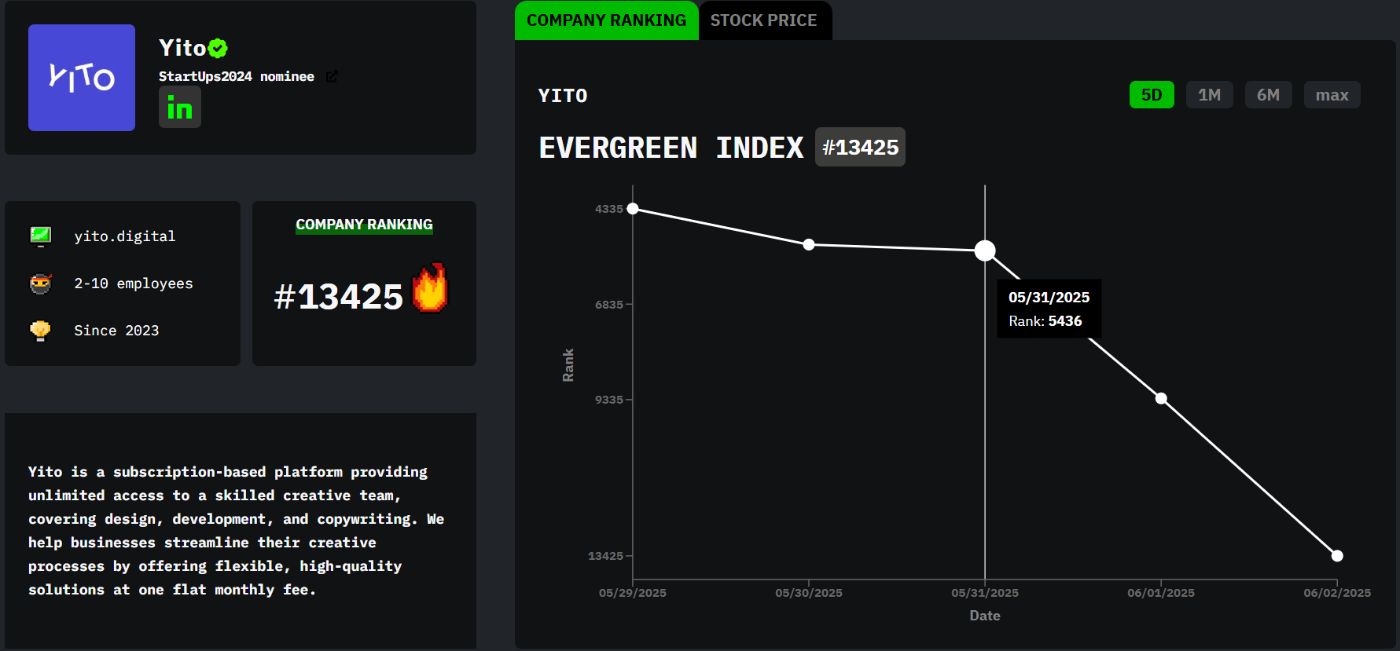Image resolution: width=1400 pixels, height=651 pixels.
Task: Click the 06/01/2025 x-axis date label
Action: pos(1161,593)
